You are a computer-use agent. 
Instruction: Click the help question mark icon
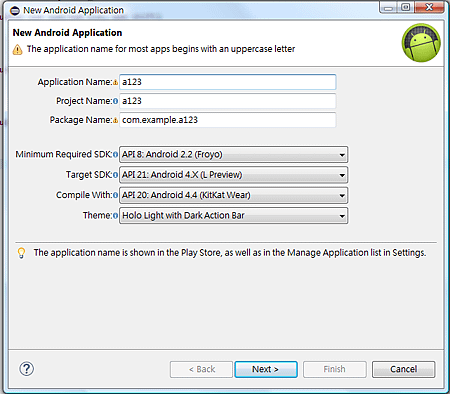(x=26, y=369)
